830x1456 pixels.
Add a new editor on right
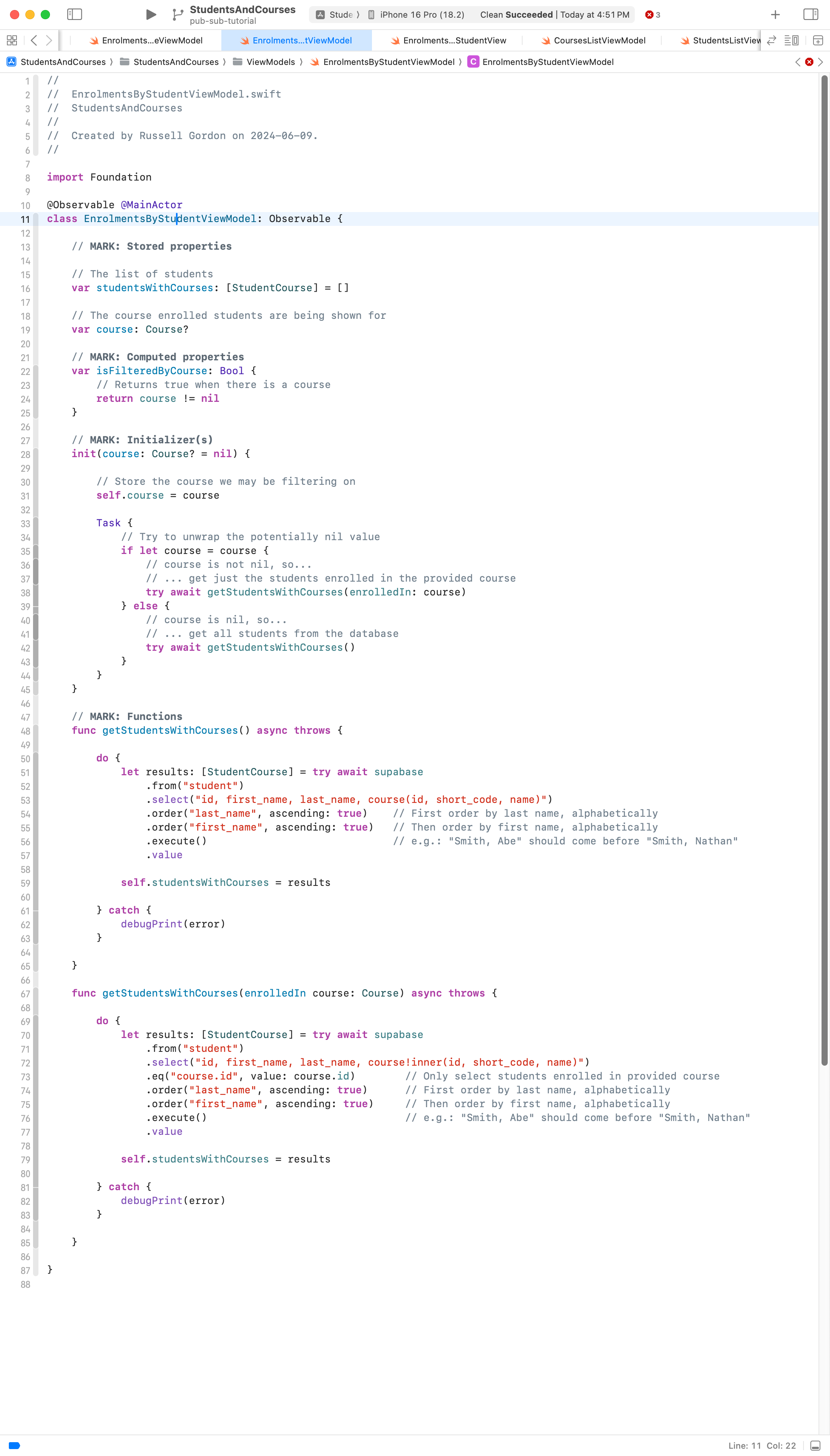coord(817,40)
